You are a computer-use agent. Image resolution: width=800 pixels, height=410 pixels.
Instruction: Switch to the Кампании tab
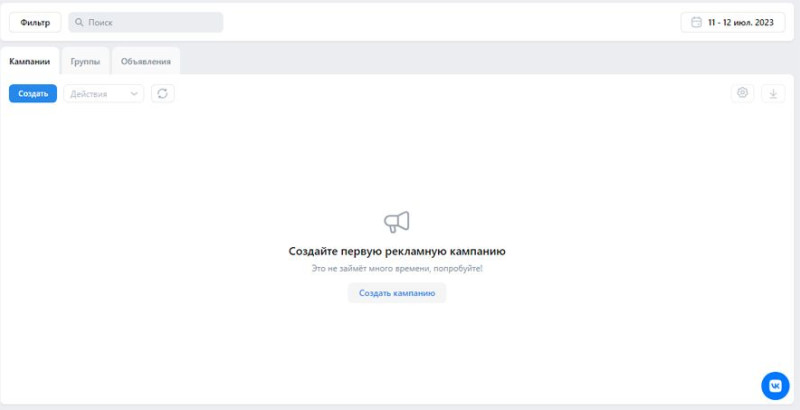click(x=30, y=61)
